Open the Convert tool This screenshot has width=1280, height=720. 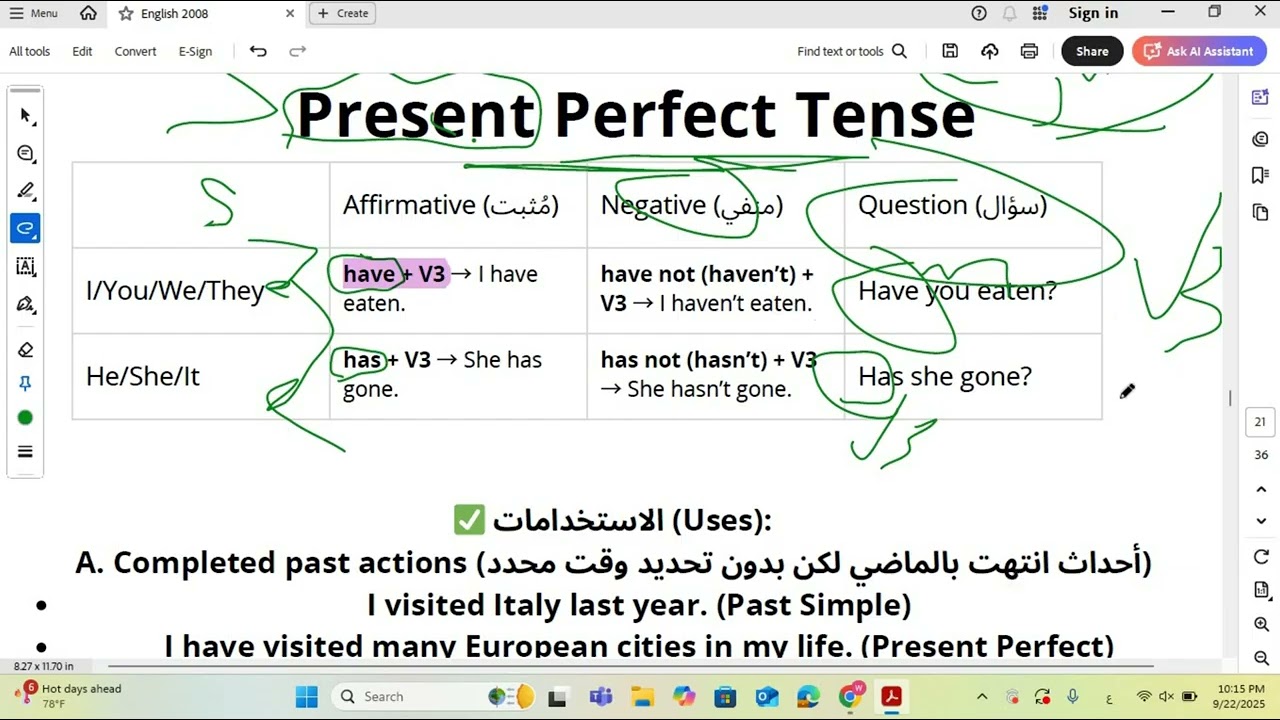click(135, 51)
